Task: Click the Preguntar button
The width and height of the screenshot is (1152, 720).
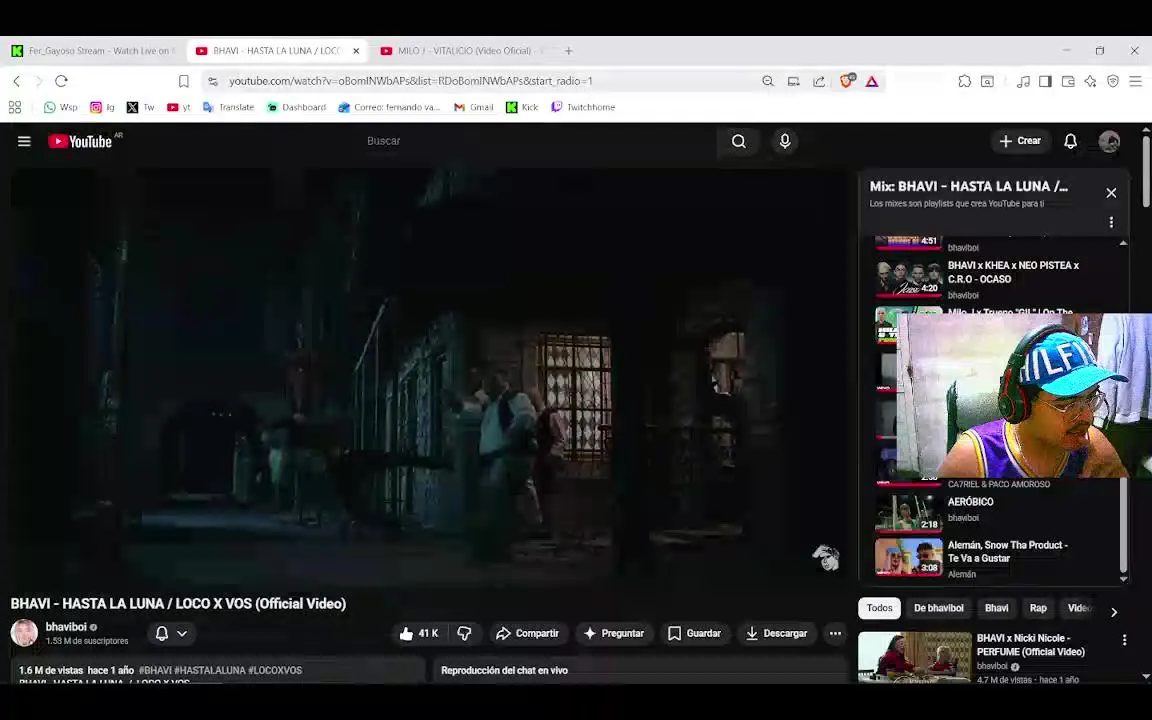Action: tap(613, 633)
